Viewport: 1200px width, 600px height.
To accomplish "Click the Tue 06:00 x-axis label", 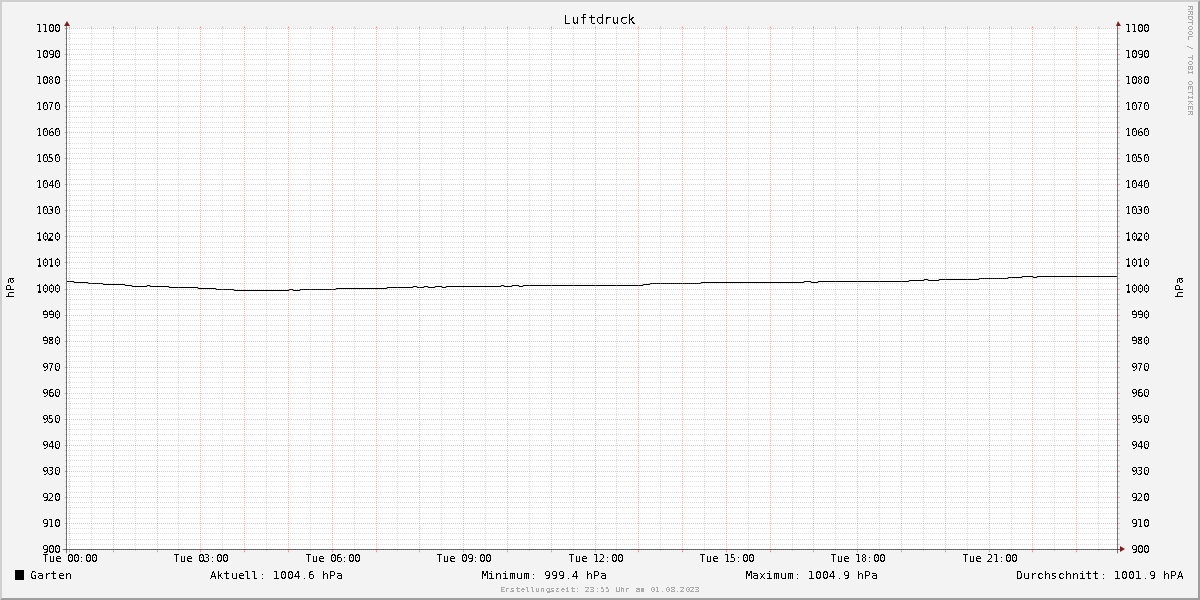I will pos(333,558).
